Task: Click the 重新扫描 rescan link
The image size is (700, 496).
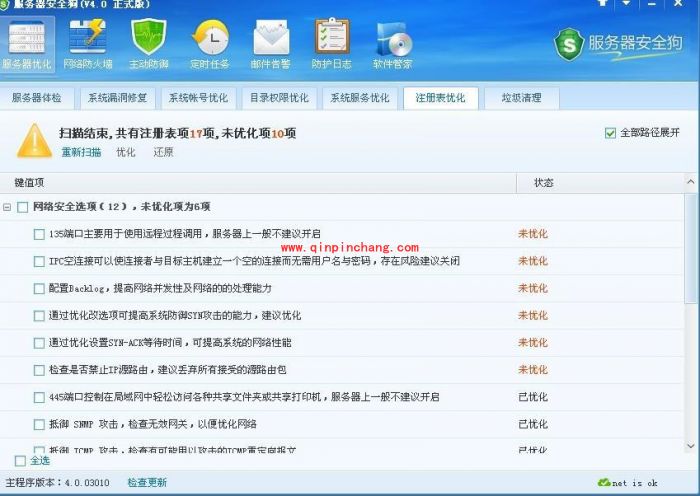Action: click(81, 152)
